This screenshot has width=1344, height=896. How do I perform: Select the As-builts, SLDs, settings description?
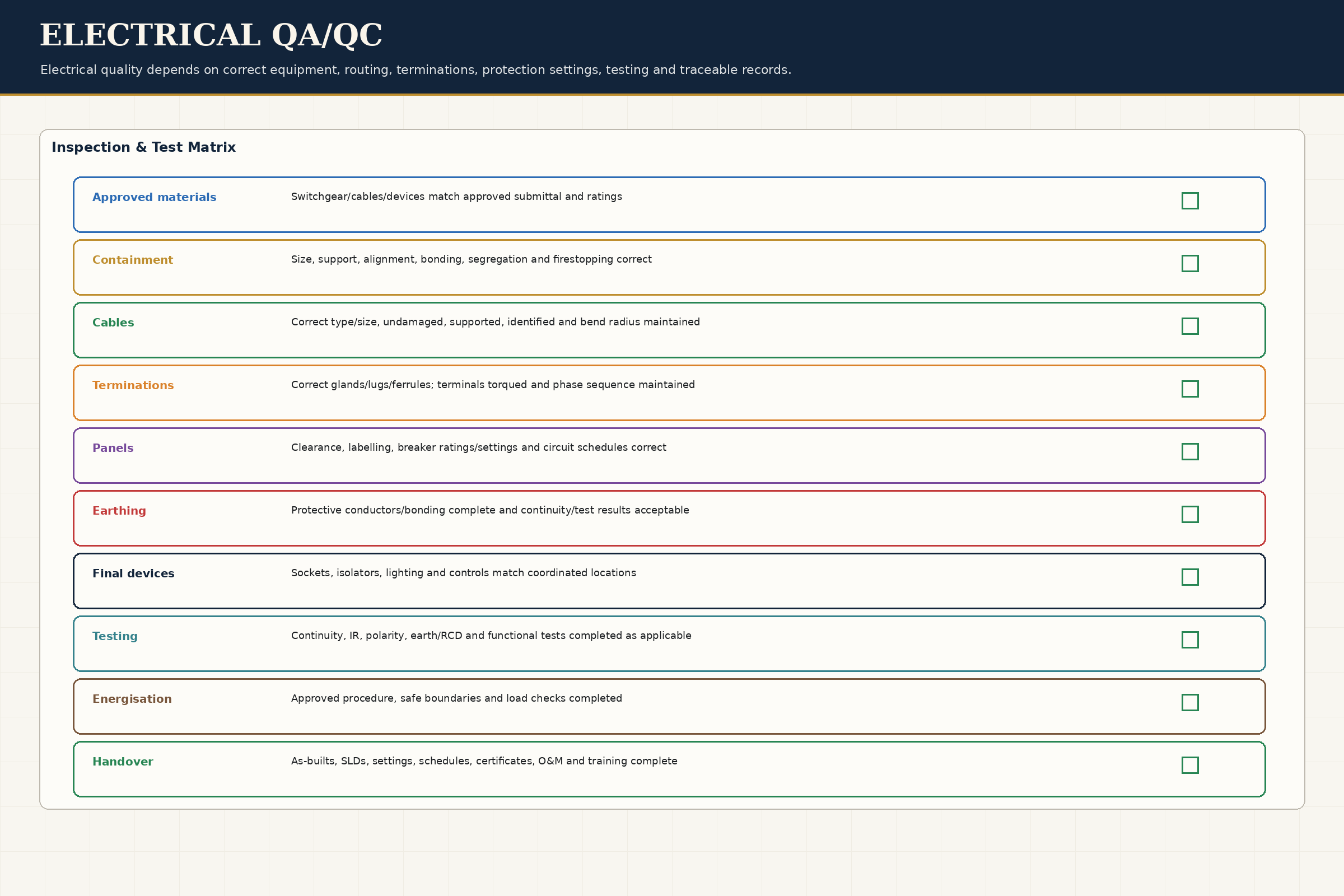click(484, 761)
